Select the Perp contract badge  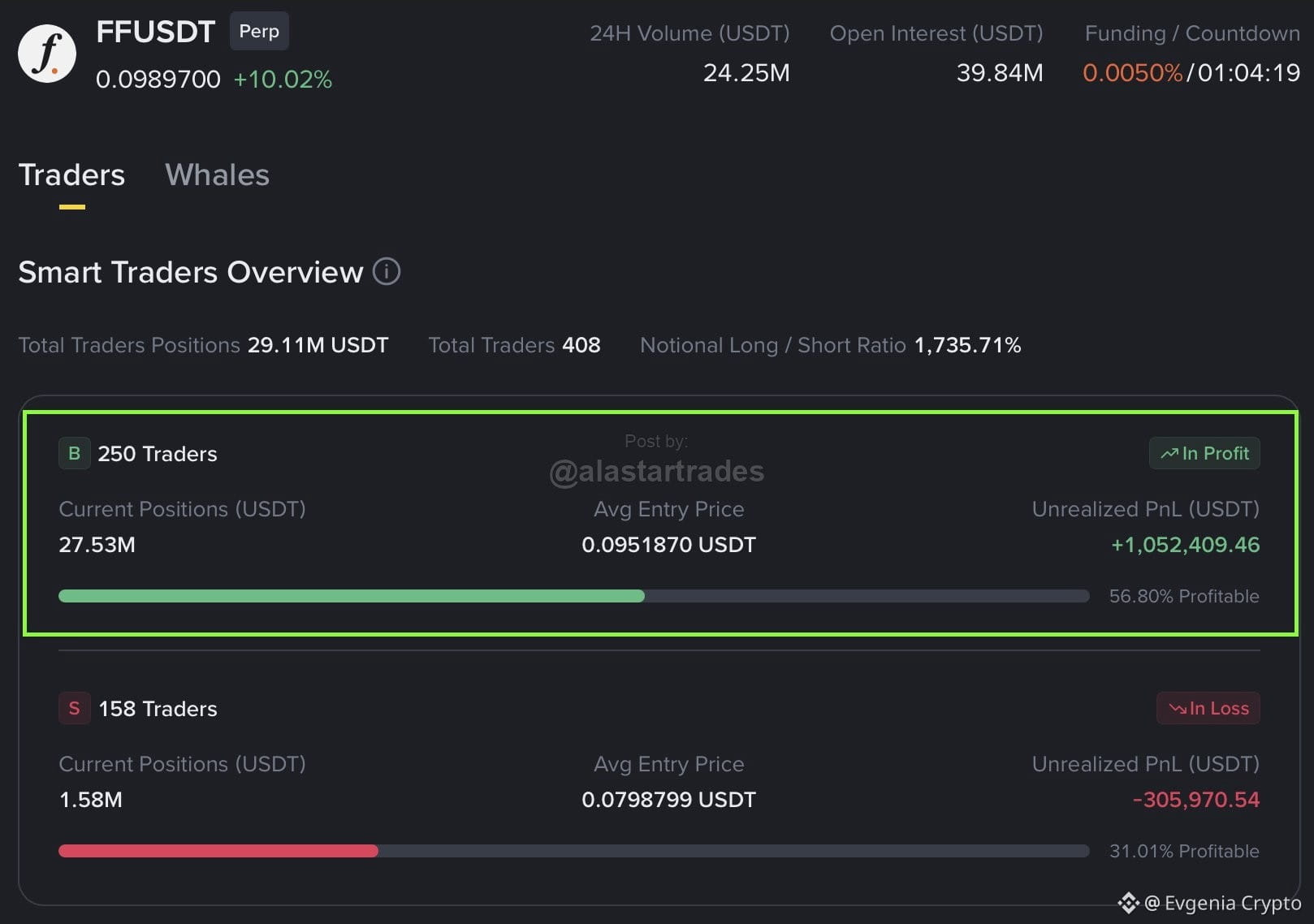pyautogui.click(x=259, y=31)
